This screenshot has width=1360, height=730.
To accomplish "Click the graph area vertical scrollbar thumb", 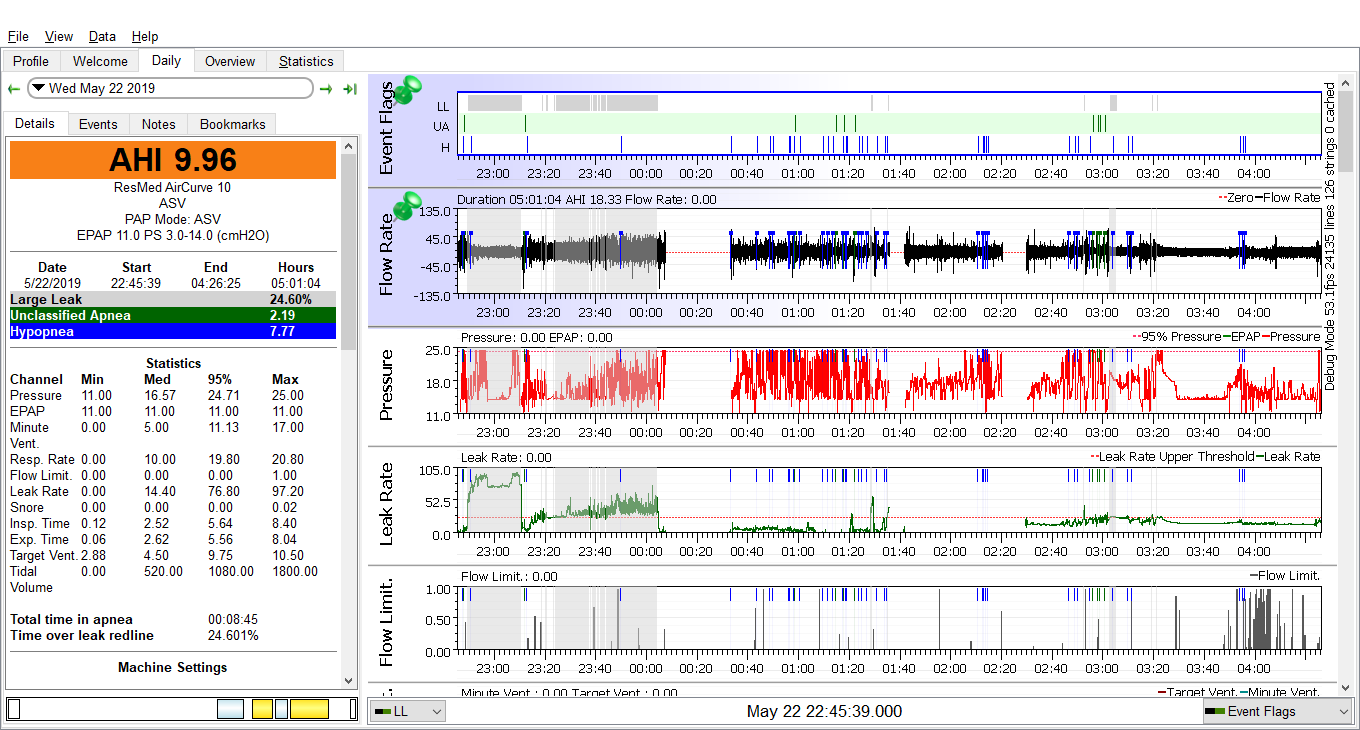I will tap(1346, 130).
